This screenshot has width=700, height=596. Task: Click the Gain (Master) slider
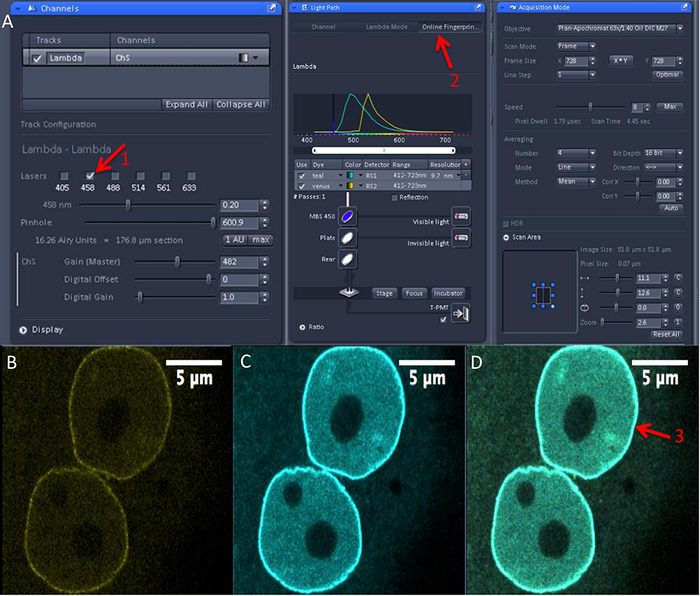175,262
